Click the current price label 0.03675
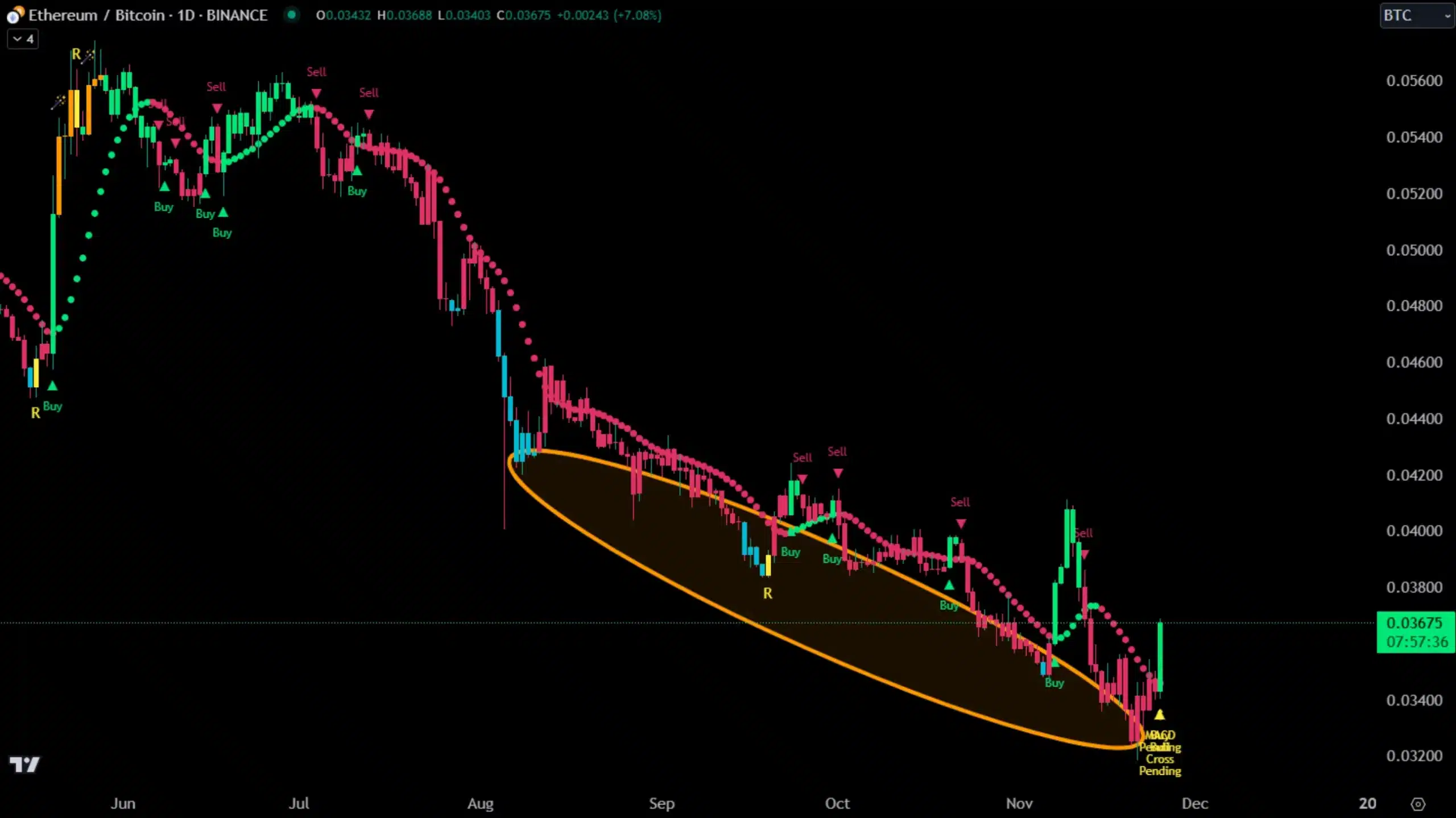 click(x=1414, y=623)
